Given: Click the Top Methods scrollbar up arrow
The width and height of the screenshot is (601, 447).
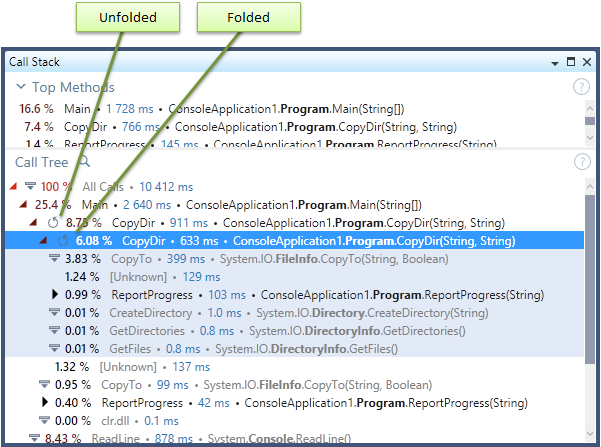Looking at the screenshot, I should tap(590, 108).
